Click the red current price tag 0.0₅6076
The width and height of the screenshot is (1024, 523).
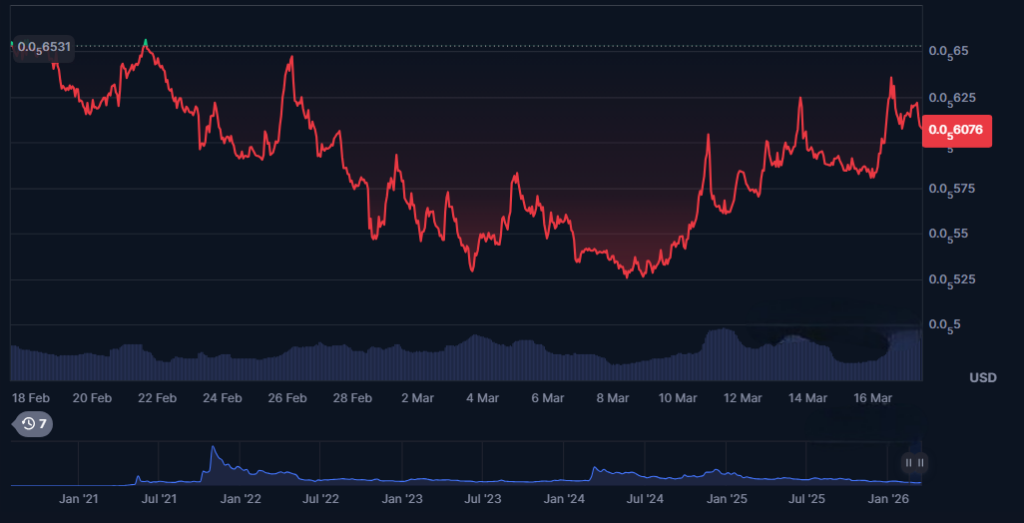point(958,129)
